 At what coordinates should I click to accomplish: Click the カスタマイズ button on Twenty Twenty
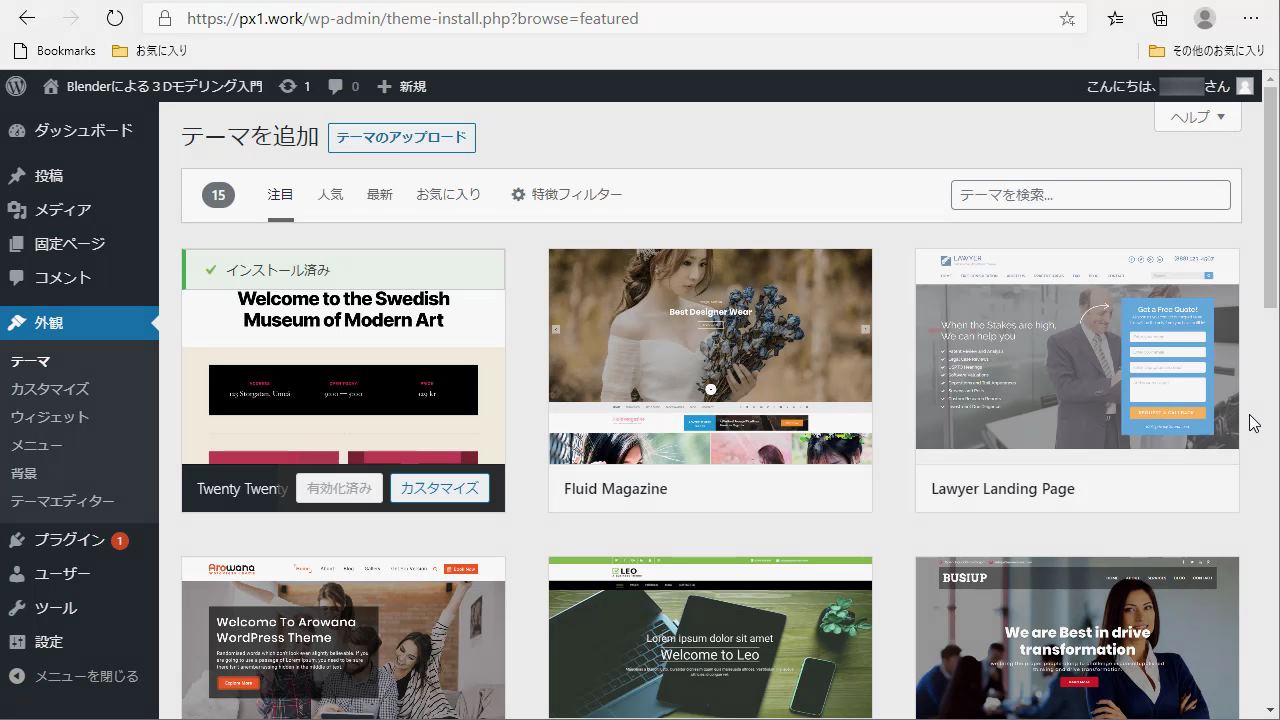tap(439, 488)
